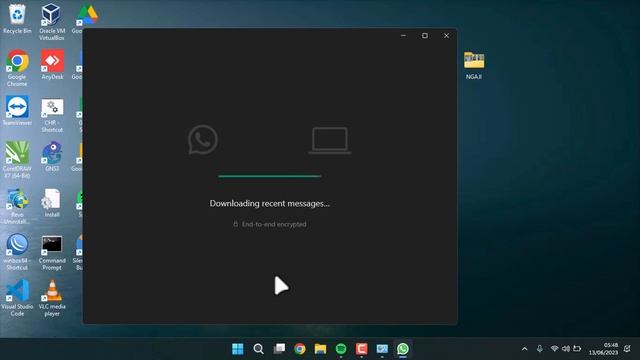Click the green WhatsApp loading progress bar
The width and height of the screenshot is (640, 360).
(269, 176)
